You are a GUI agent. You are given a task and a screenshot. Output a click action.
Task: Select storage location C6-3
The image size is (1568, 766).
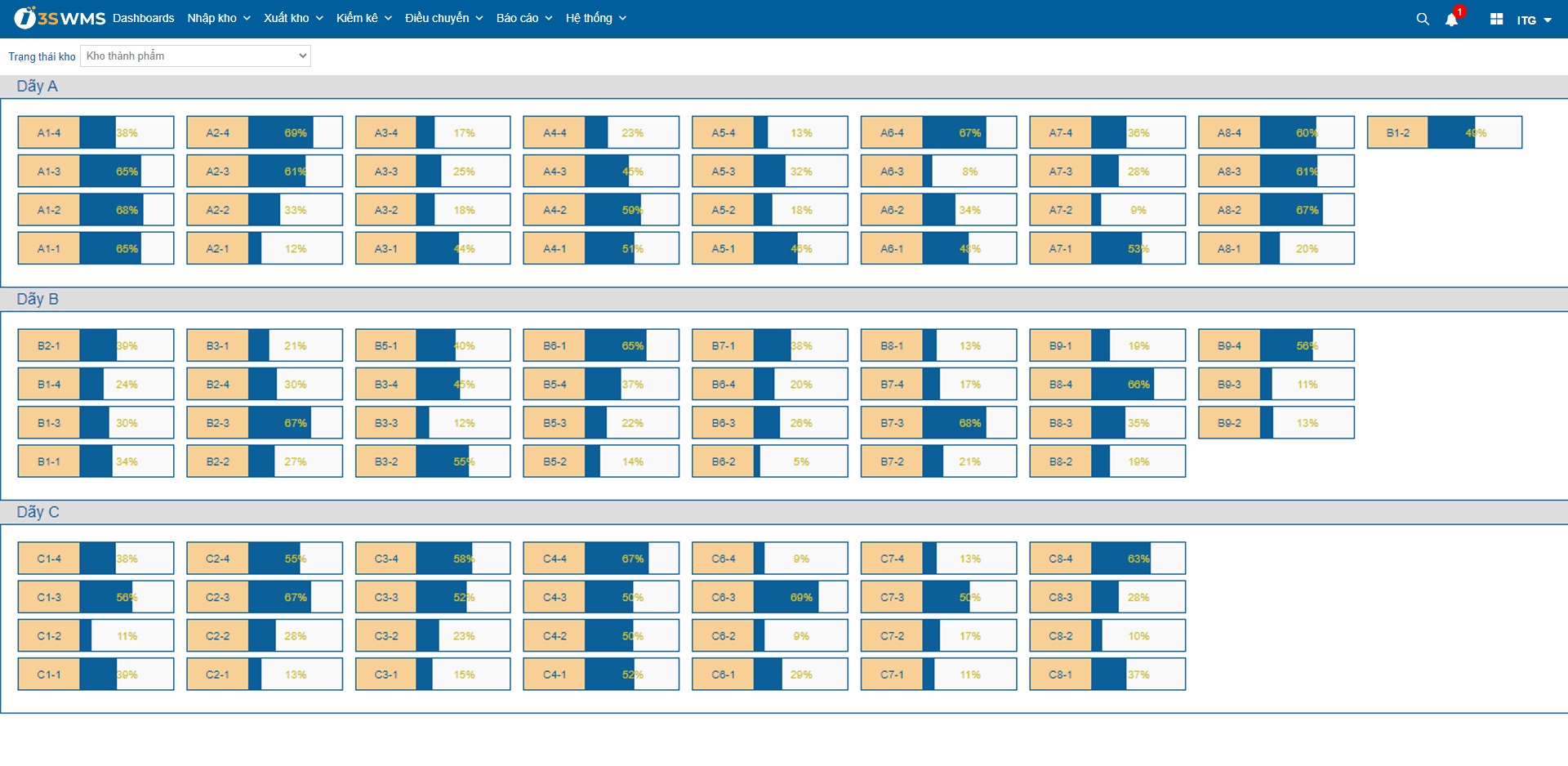point(723,597)
